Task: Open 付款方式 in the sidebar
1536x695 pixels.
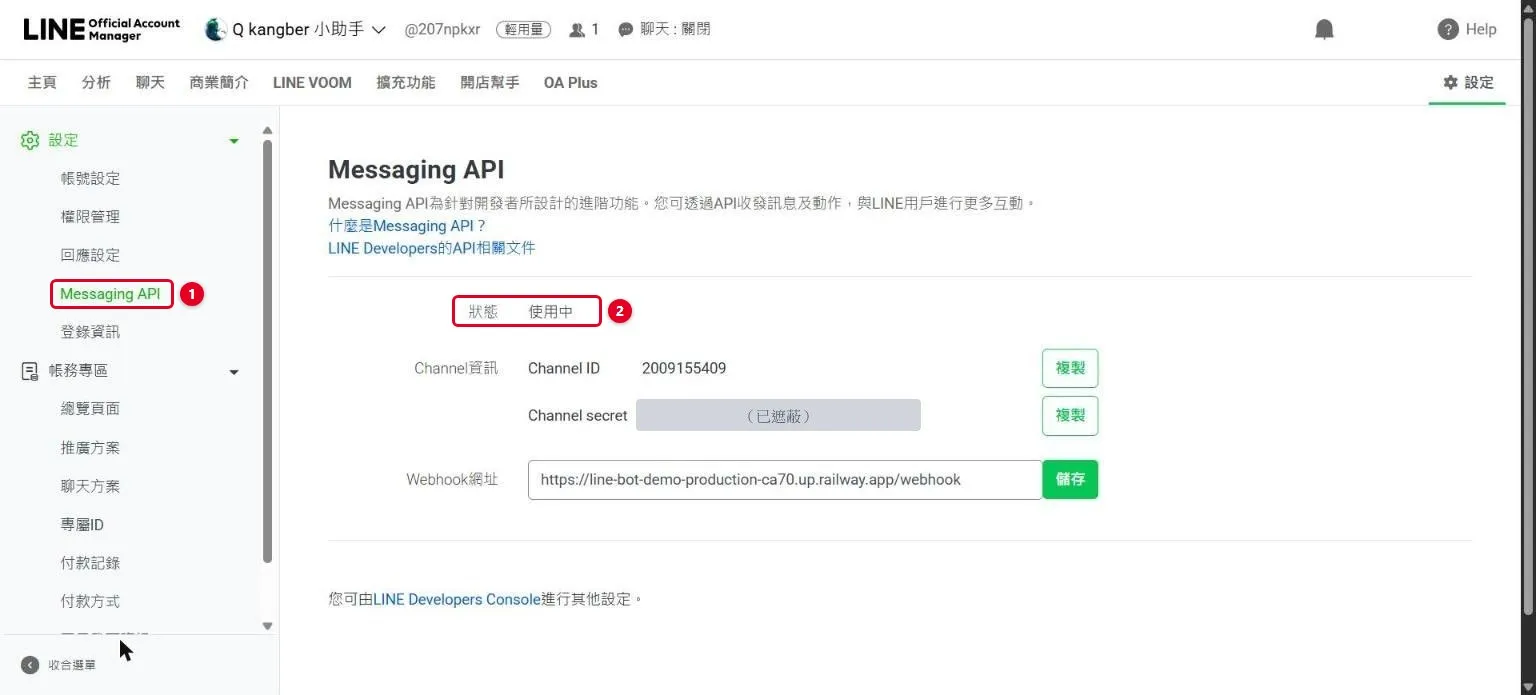Action: (x=90, y=601)
